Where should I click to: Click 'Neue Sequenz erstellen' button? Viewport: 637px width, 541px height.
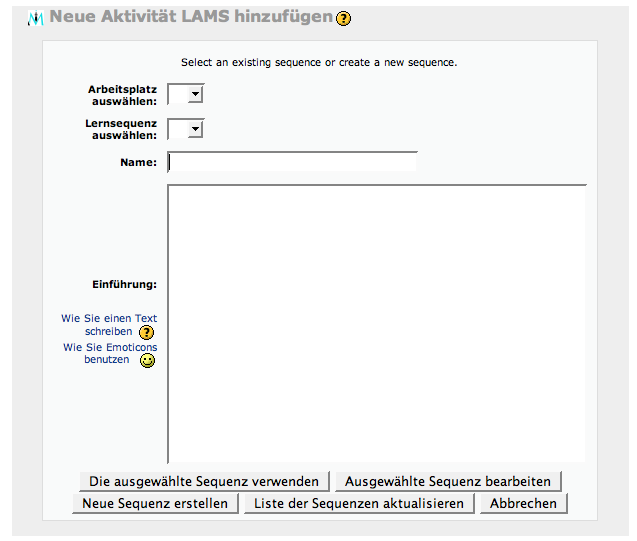tap(155, 503)
